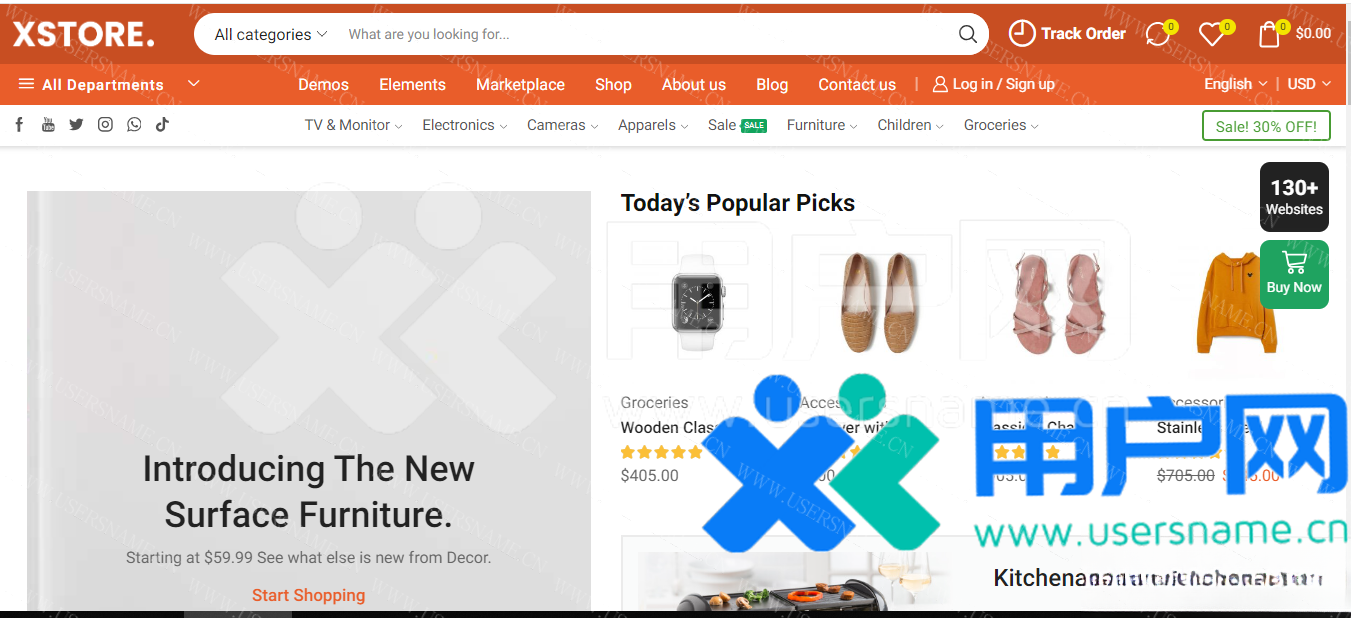Viewport: 1351px width, 618px height.
Task: Click the Twitter bird icon
Action: [x=76, y=125]
